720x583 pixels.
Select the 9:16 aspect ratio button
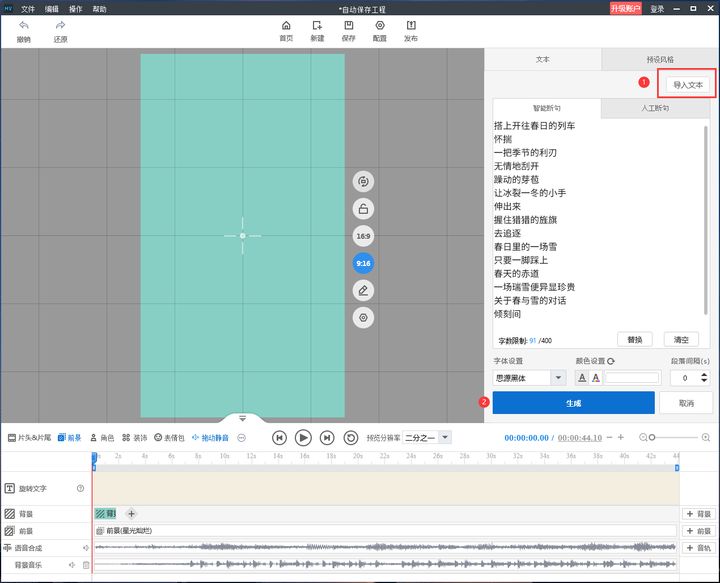(x=363, y=263)
